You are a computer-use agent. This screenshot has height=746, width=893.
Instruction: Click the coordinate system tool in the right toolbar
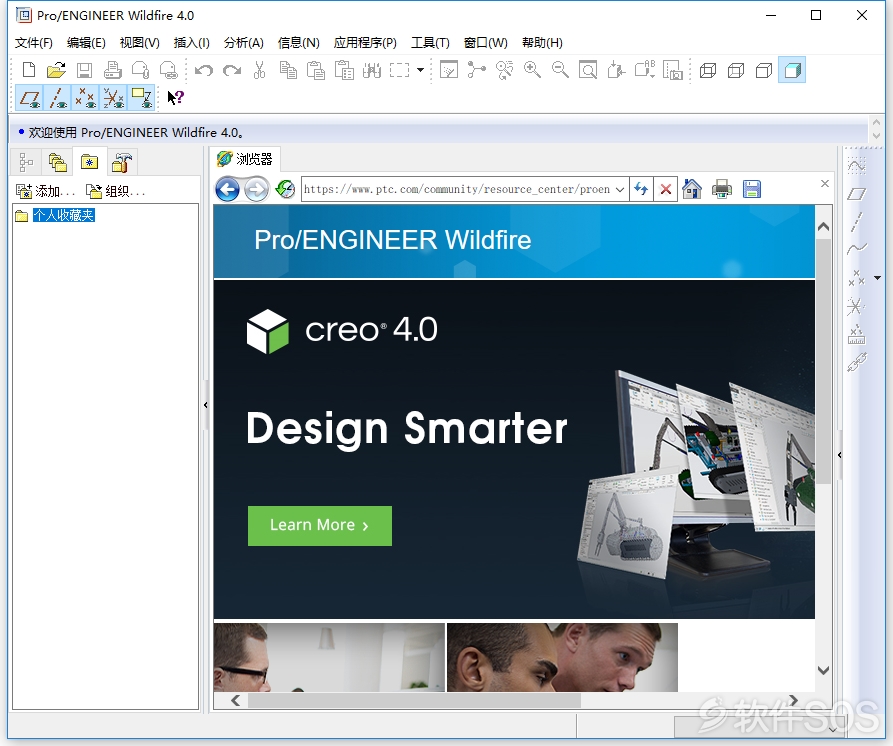tap(855, 306)
